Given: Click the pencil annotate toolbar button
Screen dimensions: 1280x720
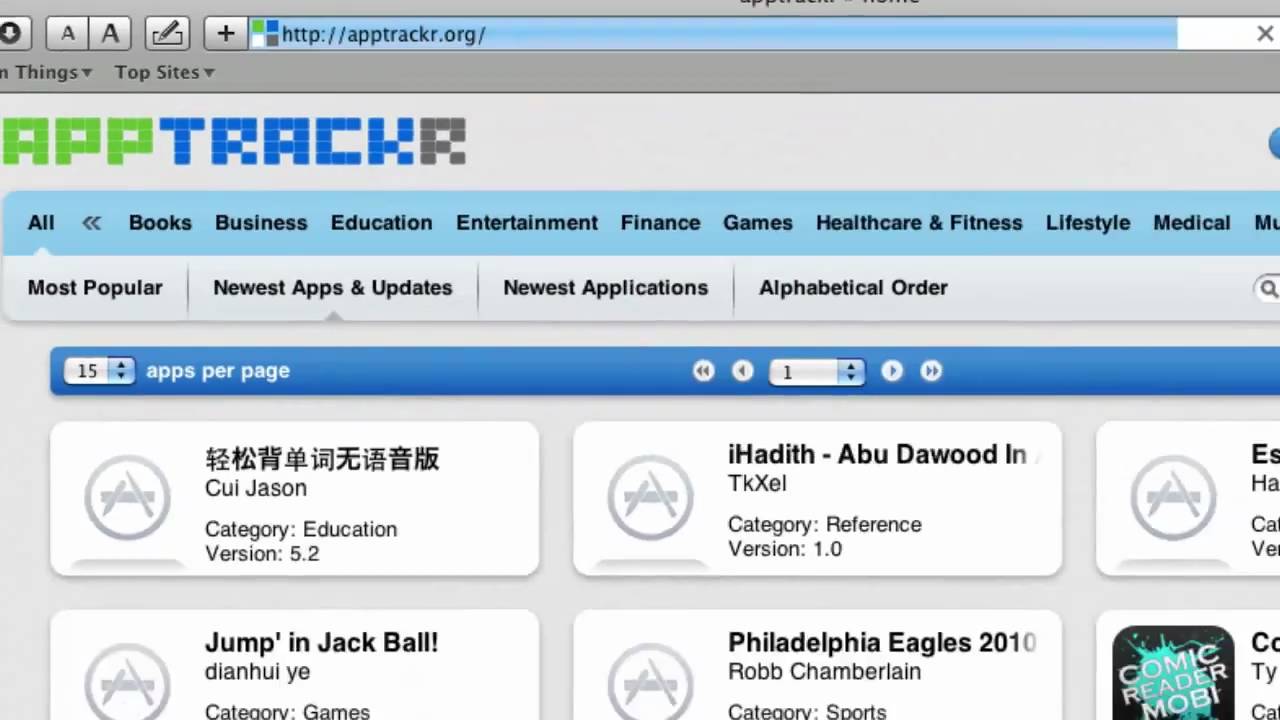Looking at the screenshot, I should 167,34.
